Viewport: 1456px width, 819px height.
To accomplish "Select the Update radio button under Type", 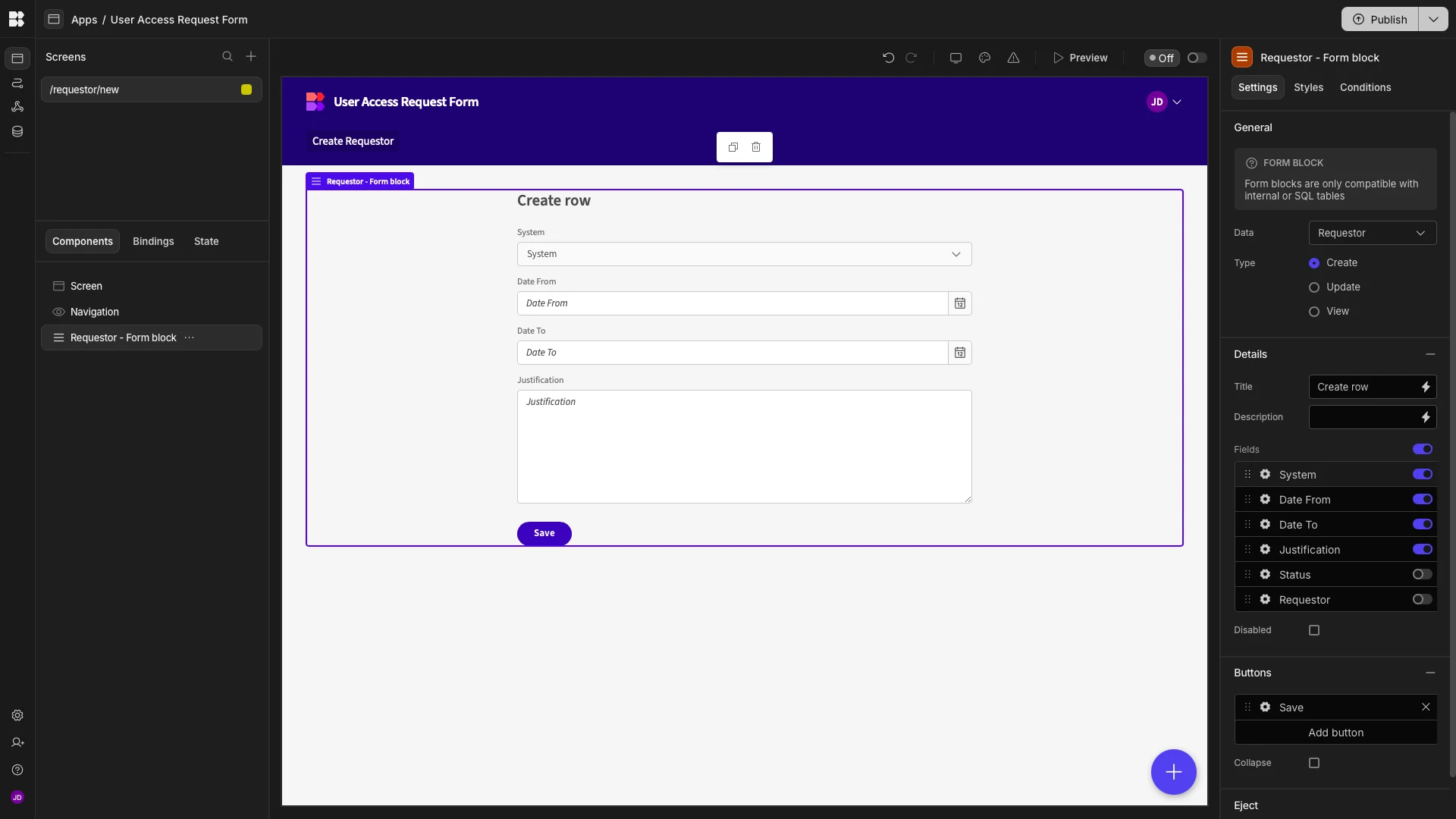I will pyautogui.click(x=1314, y=287).
